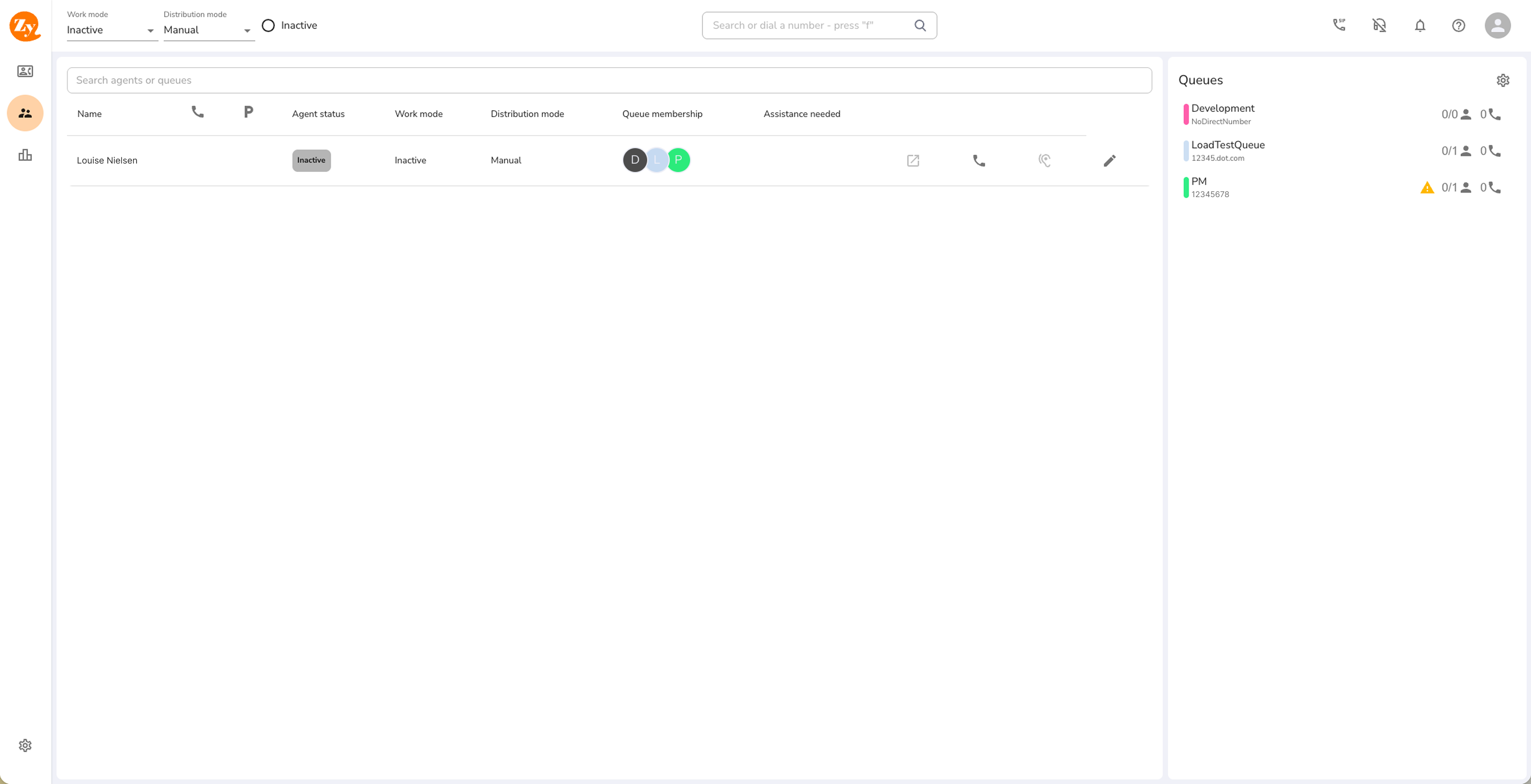Select the agents sidebar tab

pyautogui.click(x=25, y=113)
